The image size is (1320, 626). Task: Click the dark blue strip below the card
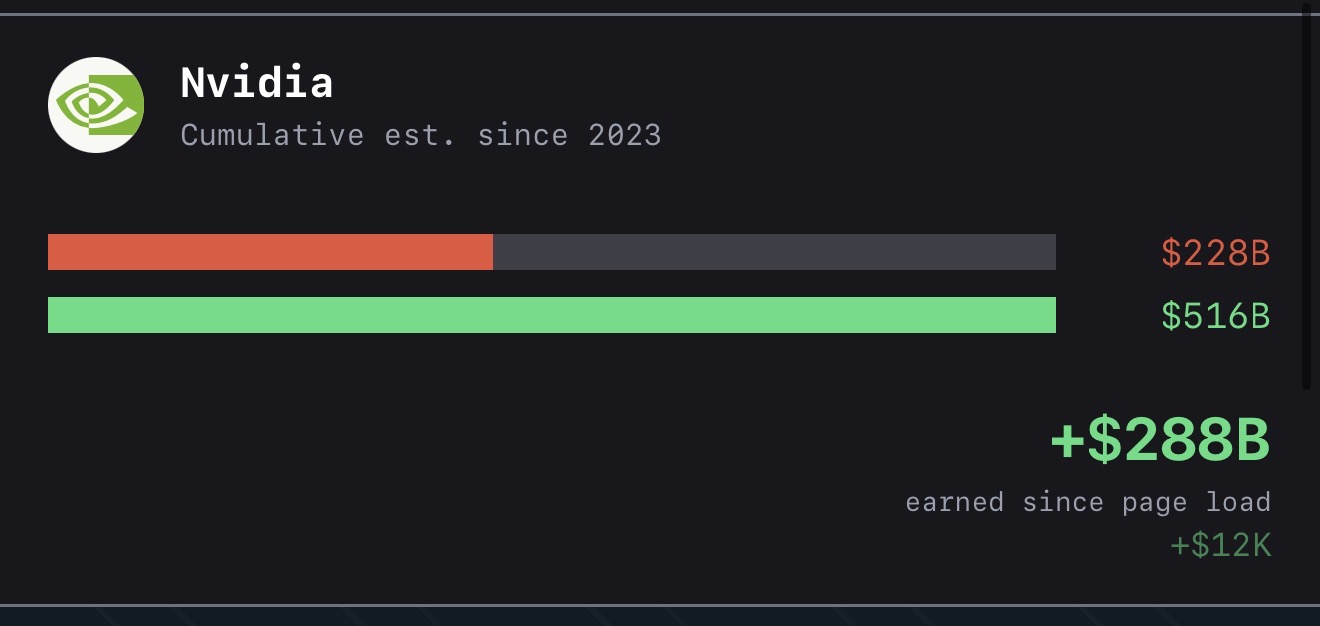660,617
